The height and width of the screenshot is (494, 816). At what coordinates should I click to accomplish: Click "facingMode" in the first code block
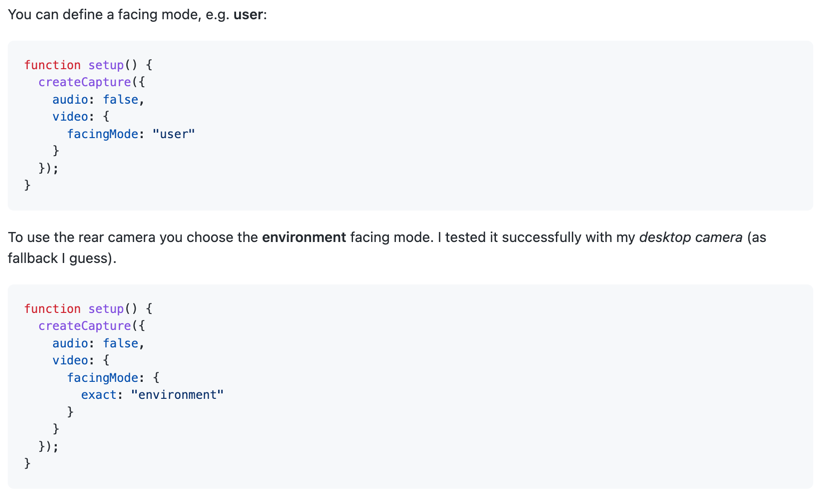point(105,133)
